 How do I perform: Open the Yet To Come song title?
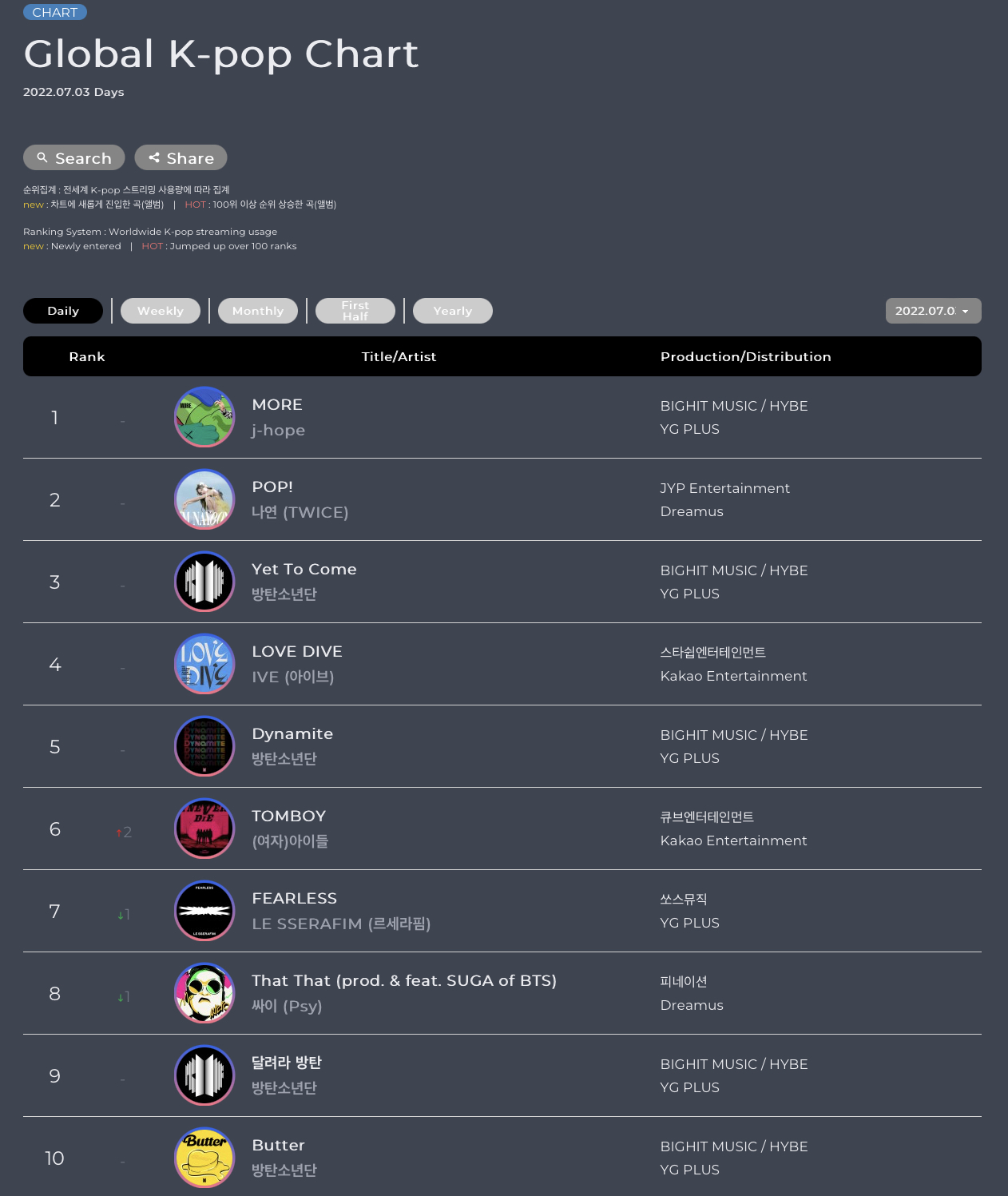tap(304, 569)
